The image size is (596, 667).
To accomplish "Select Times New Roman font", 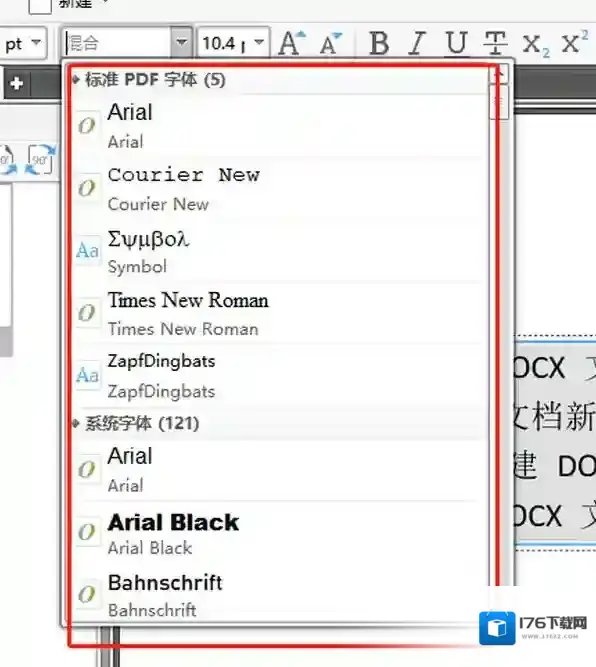I will pyautogui.click(x=279, y=314).
